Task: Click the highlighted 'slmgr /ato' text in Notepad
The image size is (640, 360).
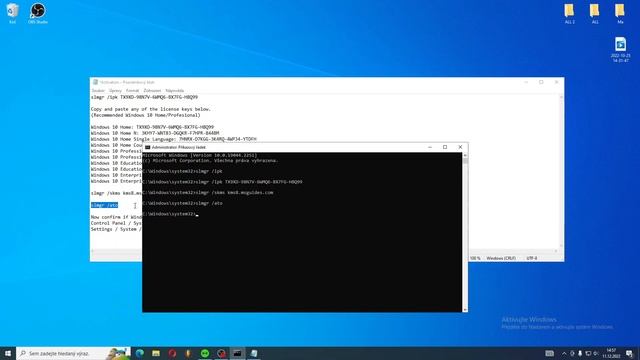Action: click(x=104, y=205)
